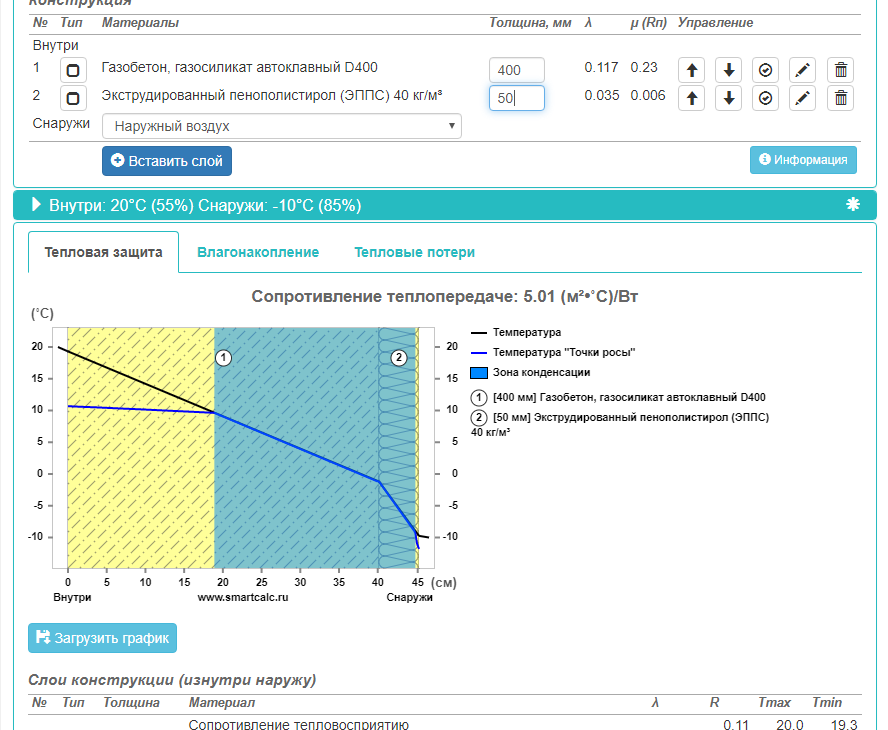
Task: Move the D400 gas concrete layer up
Action: pos(691,70)
